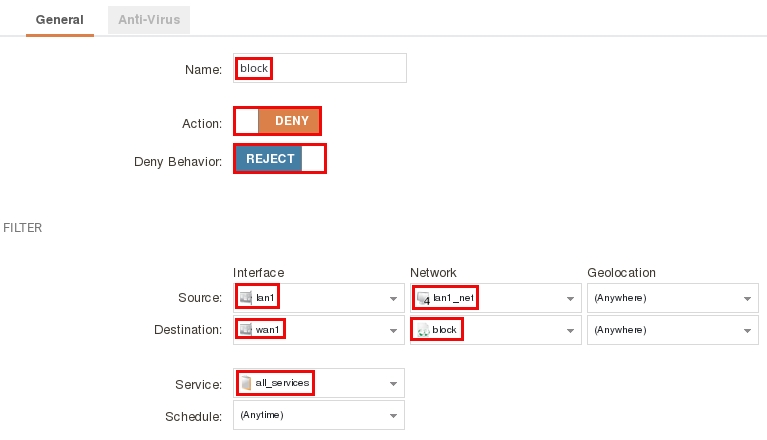The width and height of the screenshot is (767, 440).
Task: Expand the Destination Interface dropdown
Action: tap(393, 330)
